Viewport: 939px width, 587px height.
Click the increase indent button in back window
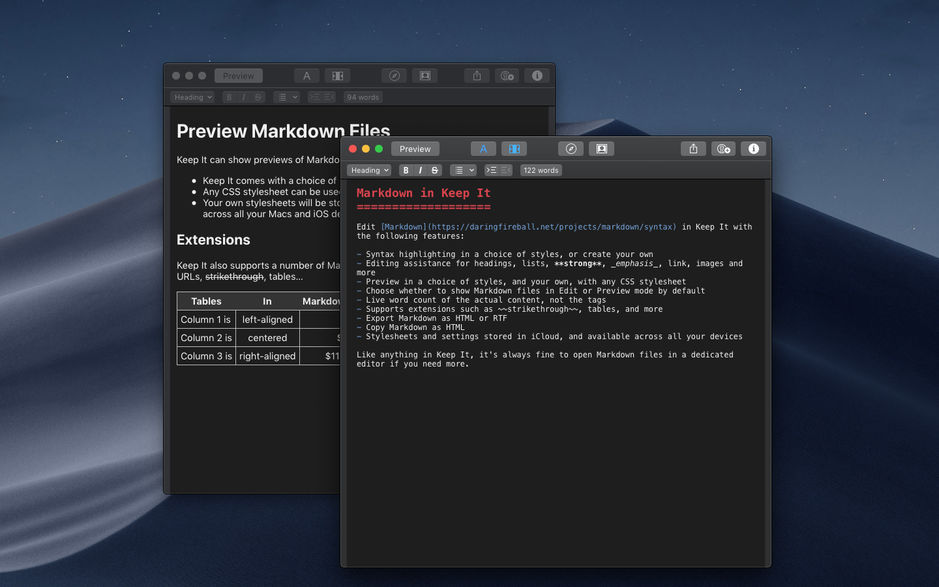[x=314, y=97]
